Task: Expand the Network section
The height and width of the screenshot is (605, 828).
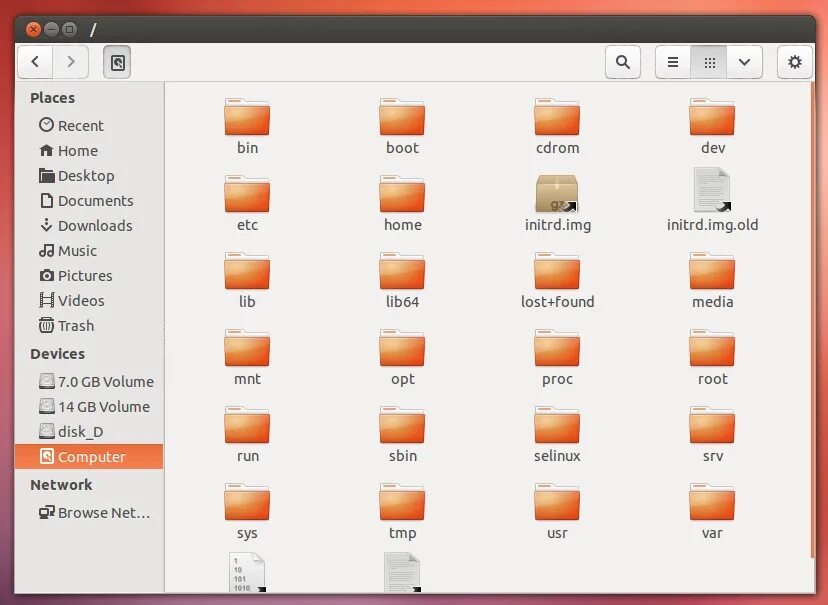Action: 61,484
